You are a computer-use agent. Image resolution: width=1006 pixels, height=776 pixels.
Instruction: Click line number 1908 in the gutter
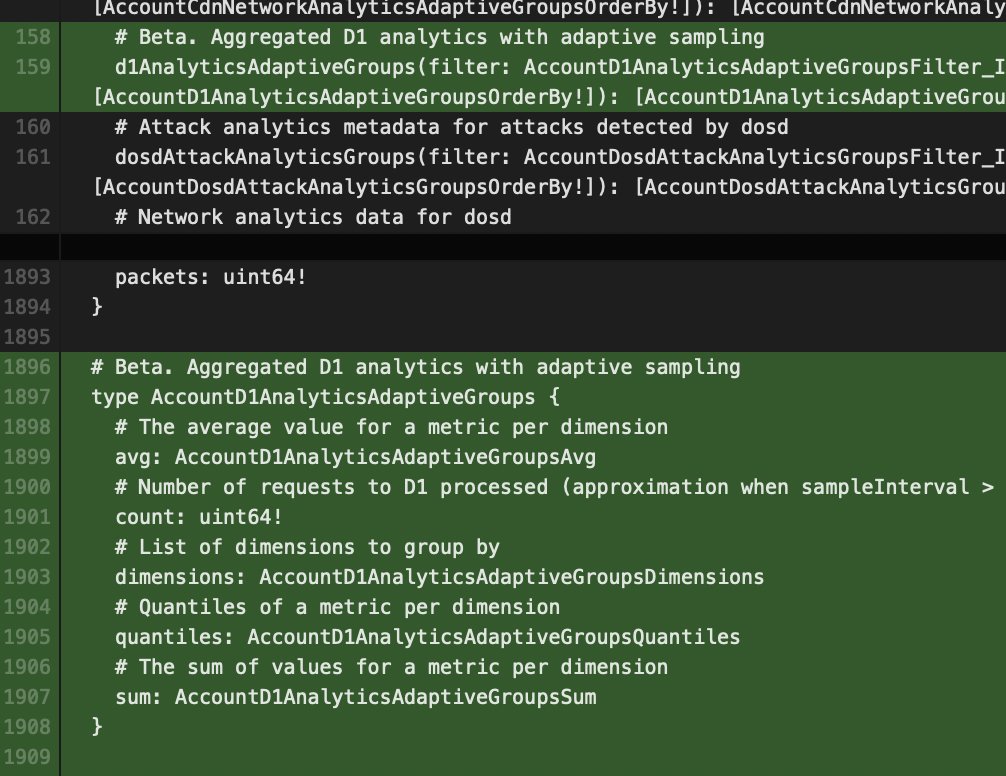click(24, 727)
